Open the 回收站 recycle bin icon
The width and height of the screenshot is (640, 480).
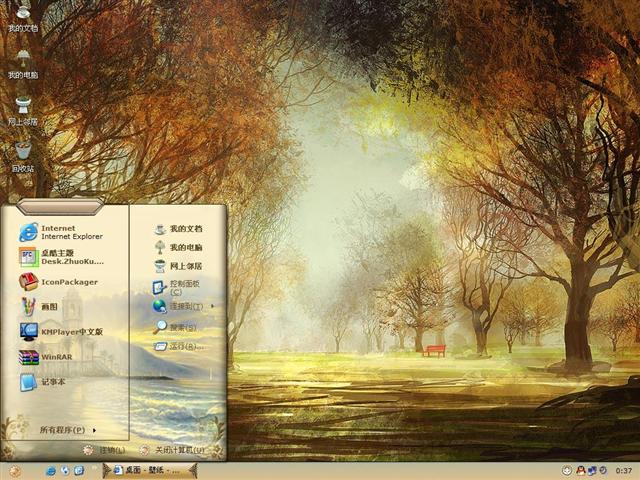23,157
